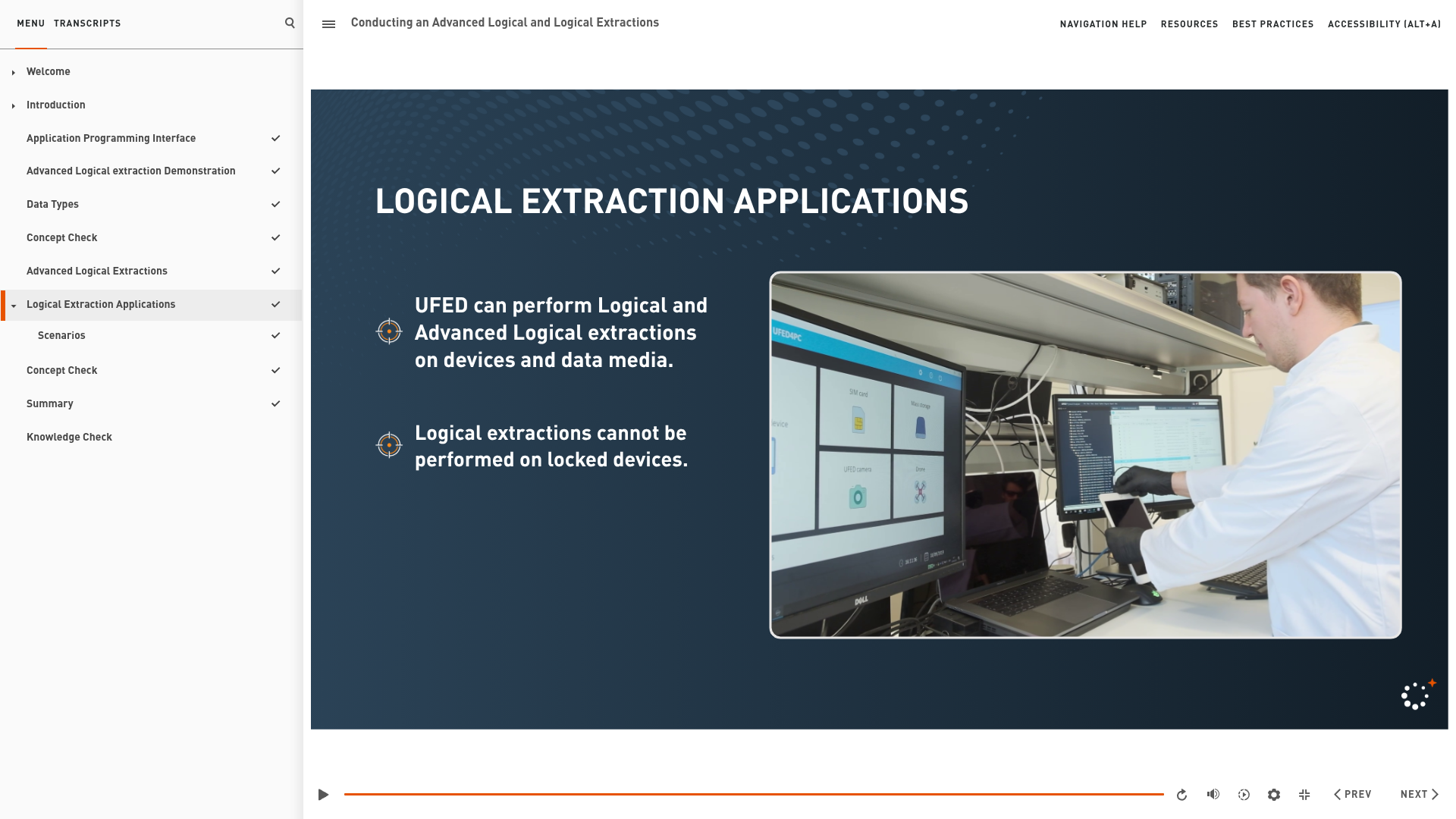Collapse the Logical Extraction Applications section
Screen dimensions: 1456x819
coord(14,306)
